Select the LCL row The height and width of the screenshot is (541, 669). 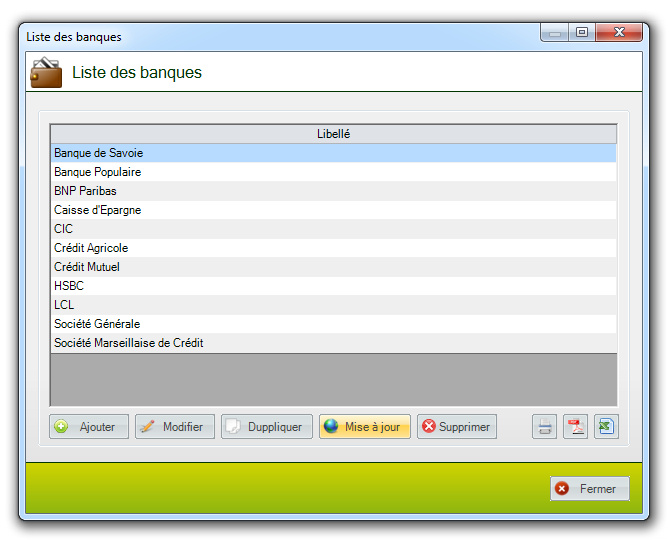333,305
